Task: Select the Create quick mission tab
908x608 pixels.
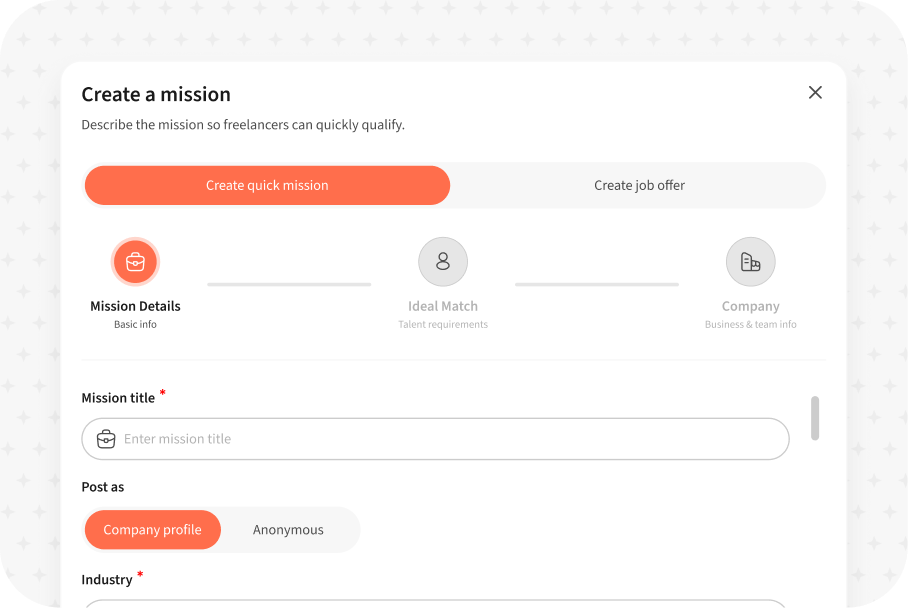Action: 267,185
